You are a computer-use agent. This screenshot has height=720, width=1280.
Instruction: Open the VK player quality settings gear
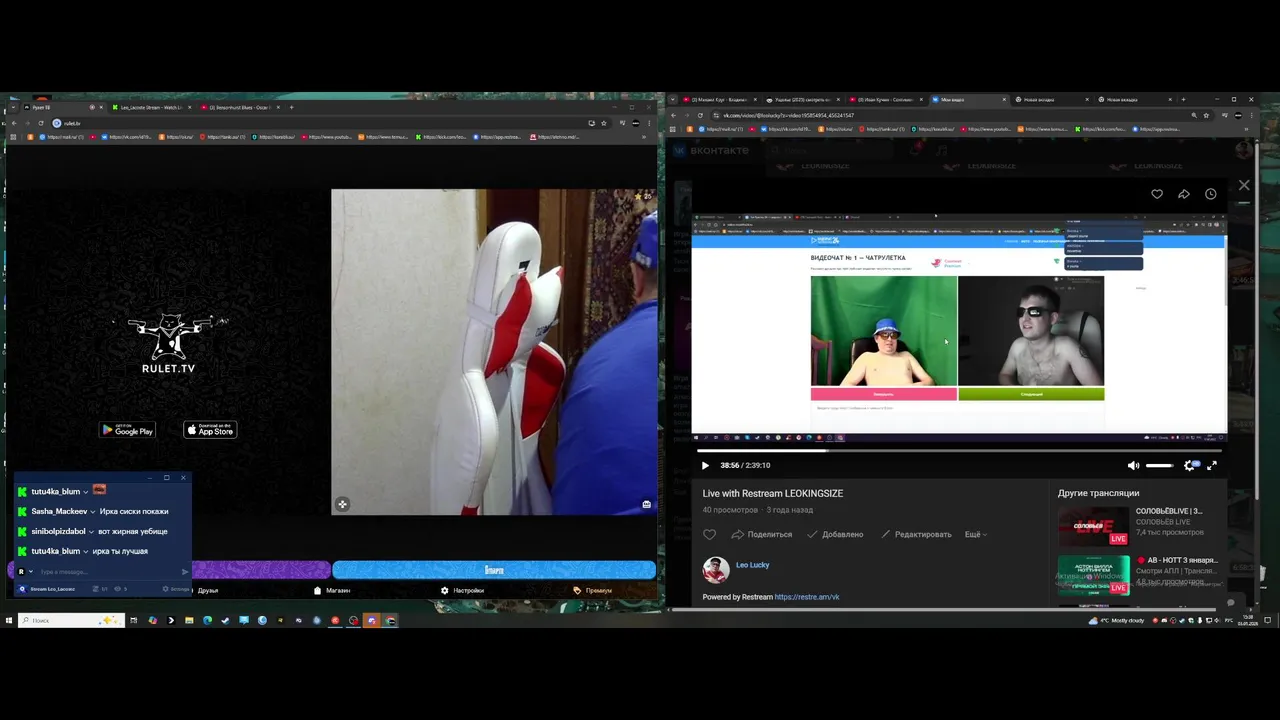(1190, 465)
